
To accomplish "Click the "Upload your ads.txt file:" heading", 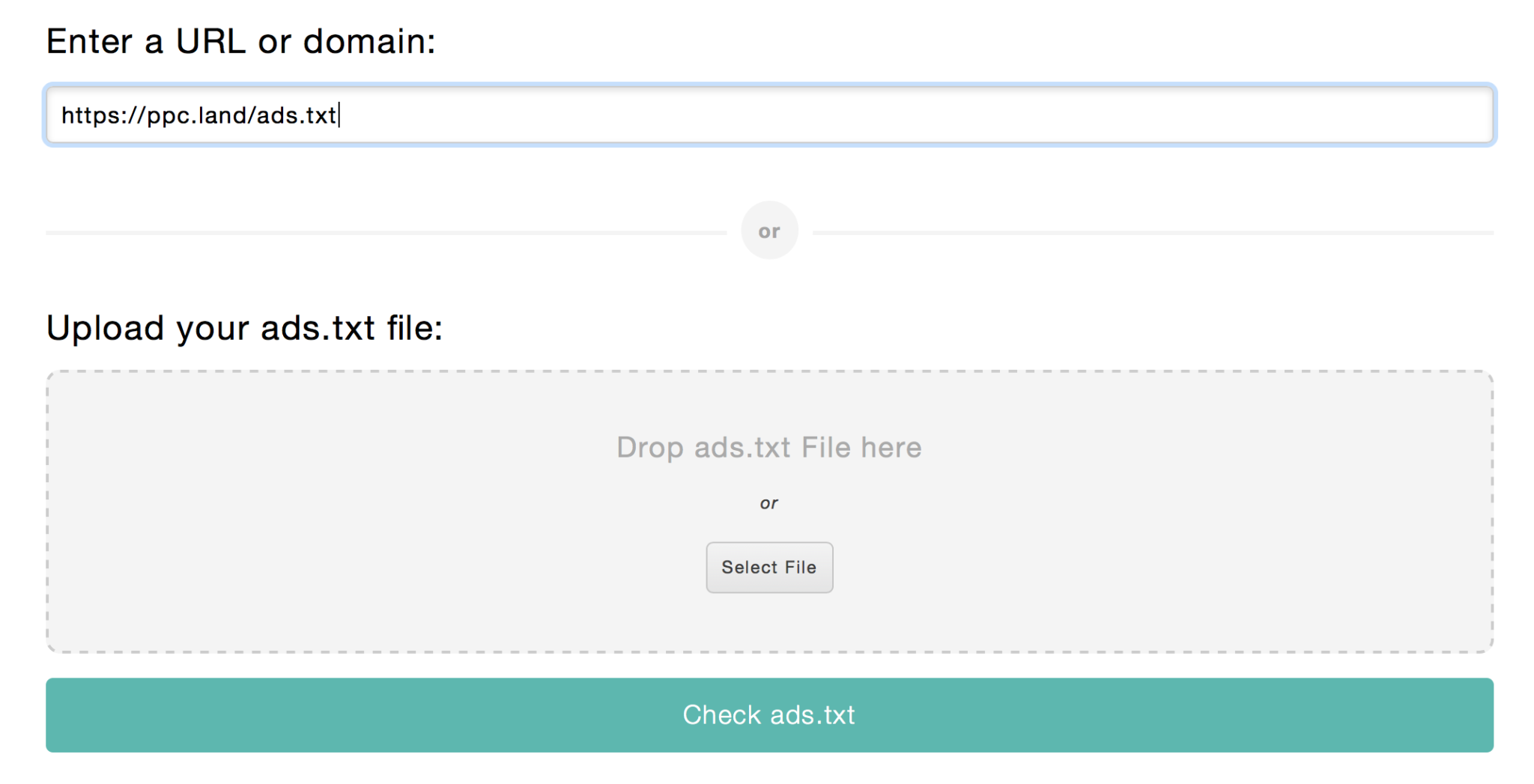I will click(x=244, y=328).
